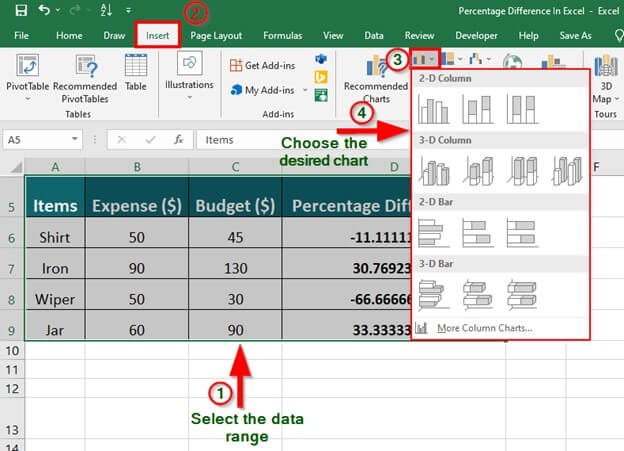Select the 3-D 100% Stacked Column chart

pyautogui.click(x=522, y=171)
